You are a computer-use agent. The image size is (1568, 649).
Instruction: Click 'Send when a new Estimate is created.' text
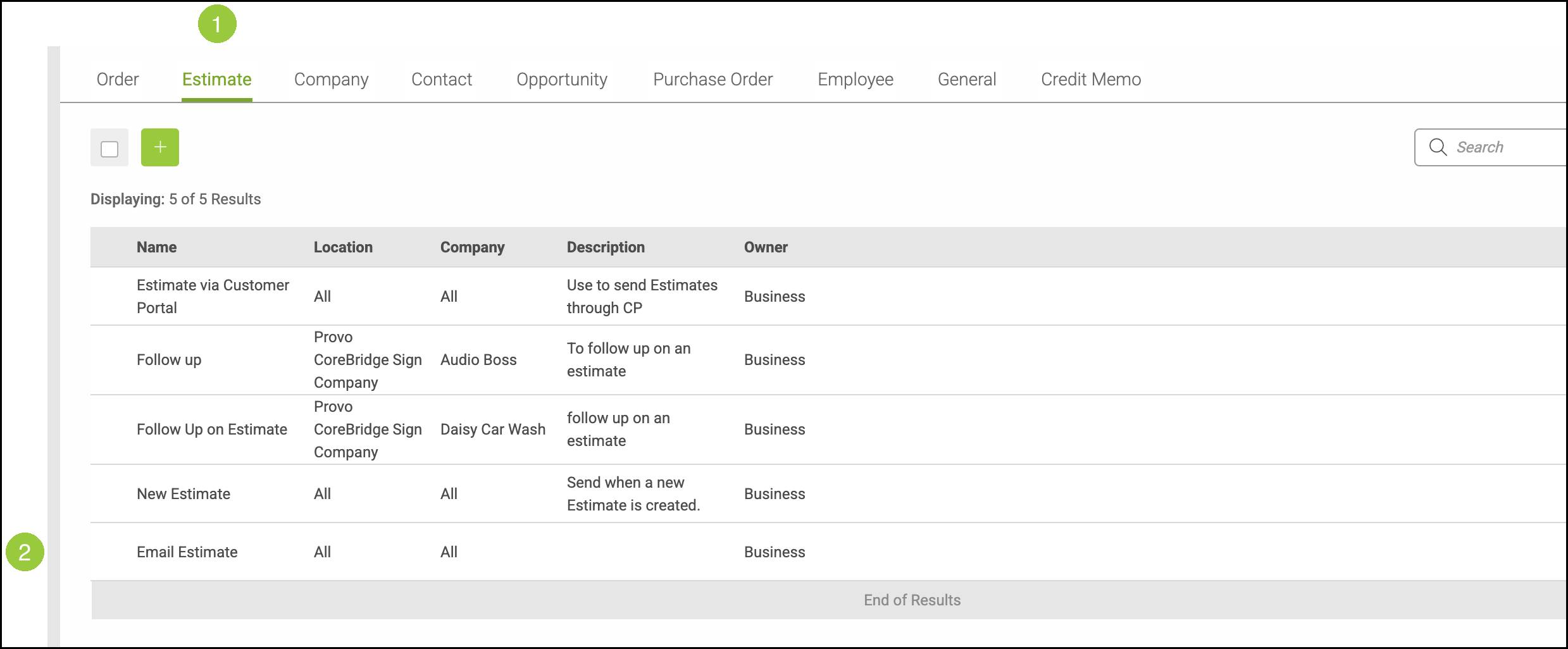point(633,493)
